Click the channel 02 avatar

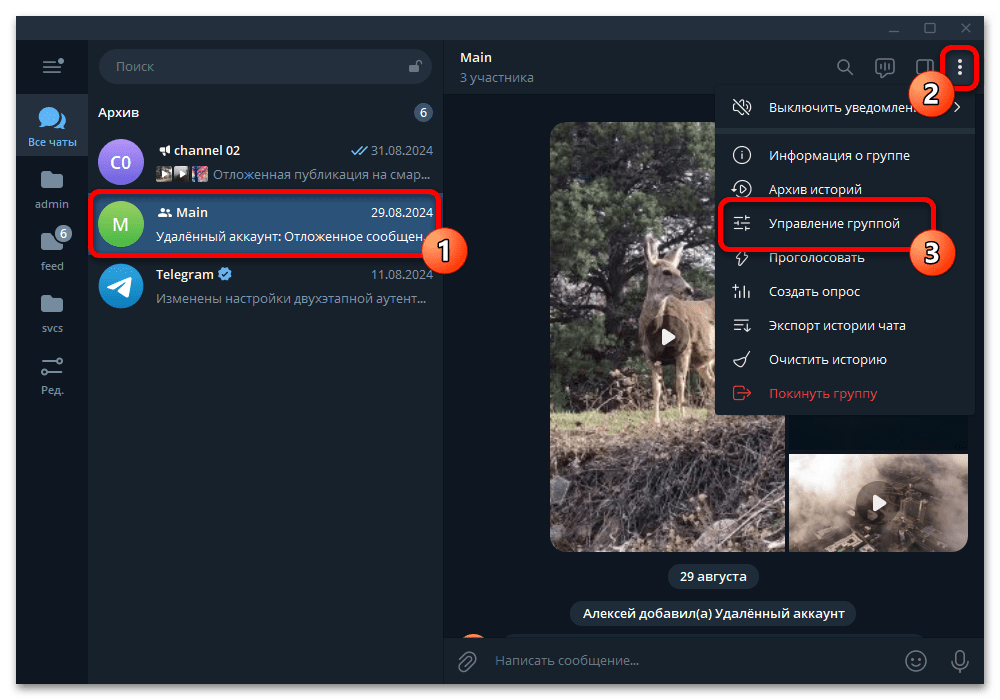(121, 162)
